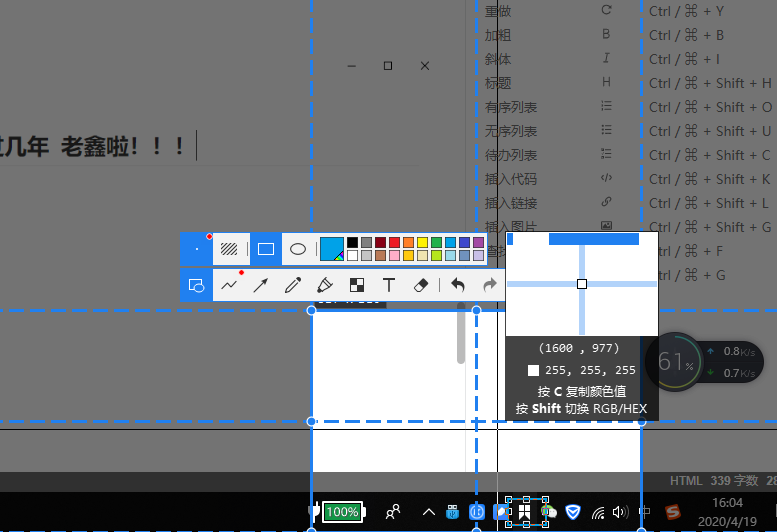Undo the last annotation
777x532 pixels.
[458, 285]
